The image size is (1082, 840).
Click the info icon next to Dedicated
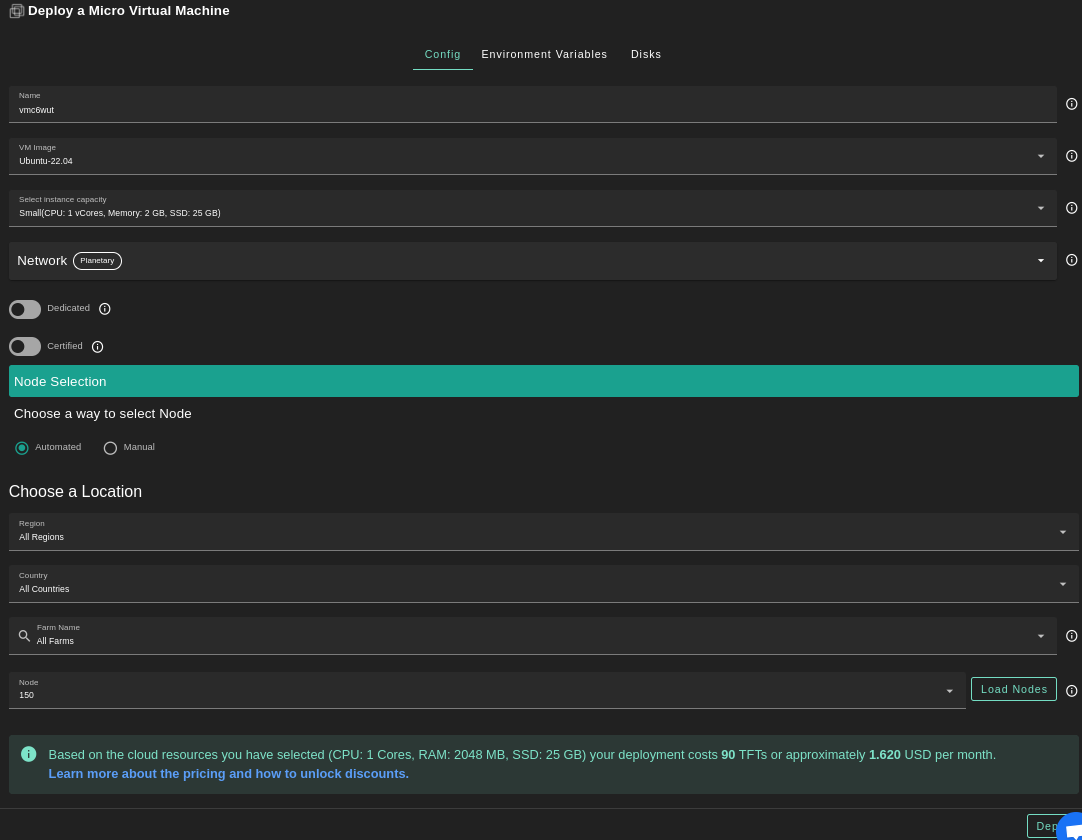[105, 309]
